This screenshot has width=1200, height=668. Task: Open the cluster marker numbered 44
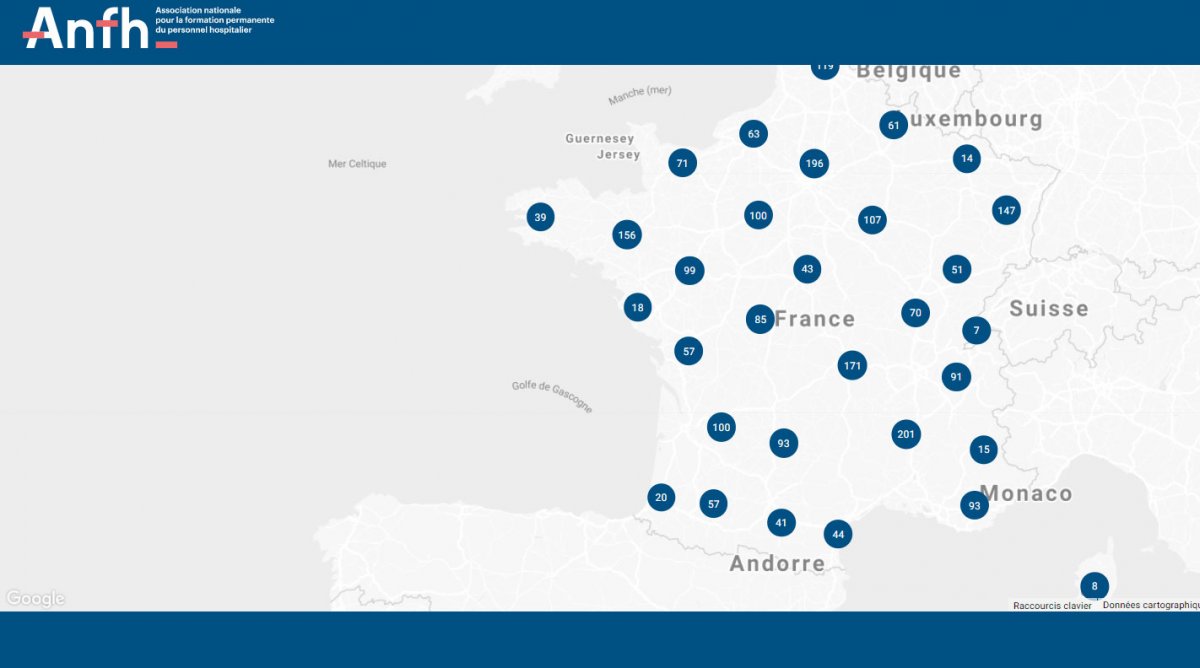pyautogui.click(x=838, y=534)
